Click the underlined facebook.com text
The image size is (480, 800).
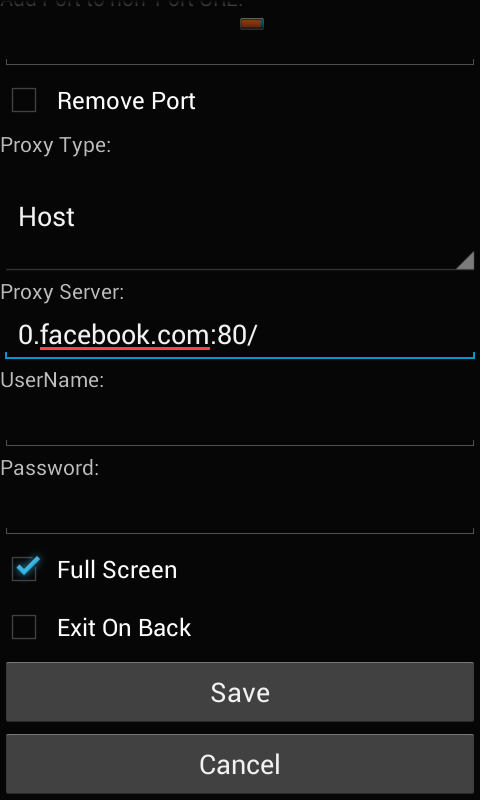[x=125, y=335]
